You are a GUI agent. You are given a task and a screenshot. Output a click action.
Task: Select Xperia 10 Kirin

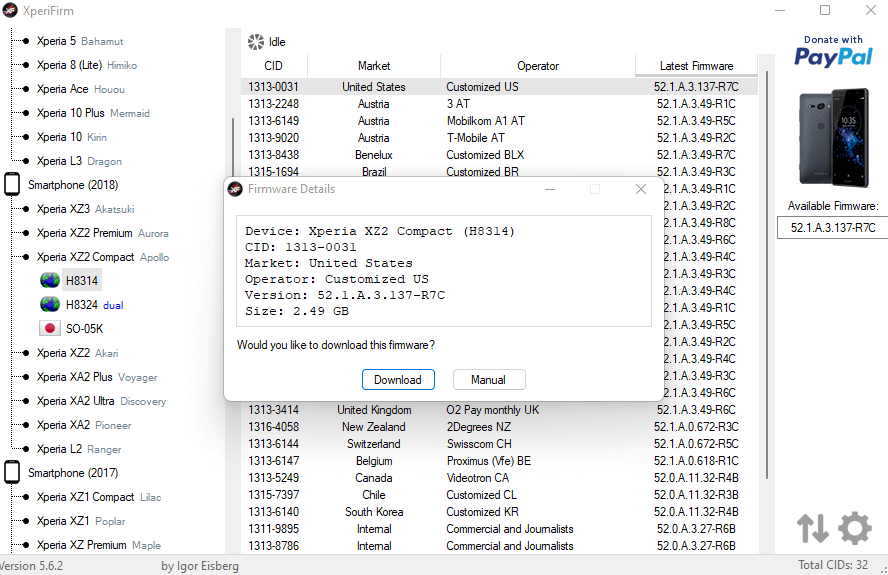(x=71, y=137)
